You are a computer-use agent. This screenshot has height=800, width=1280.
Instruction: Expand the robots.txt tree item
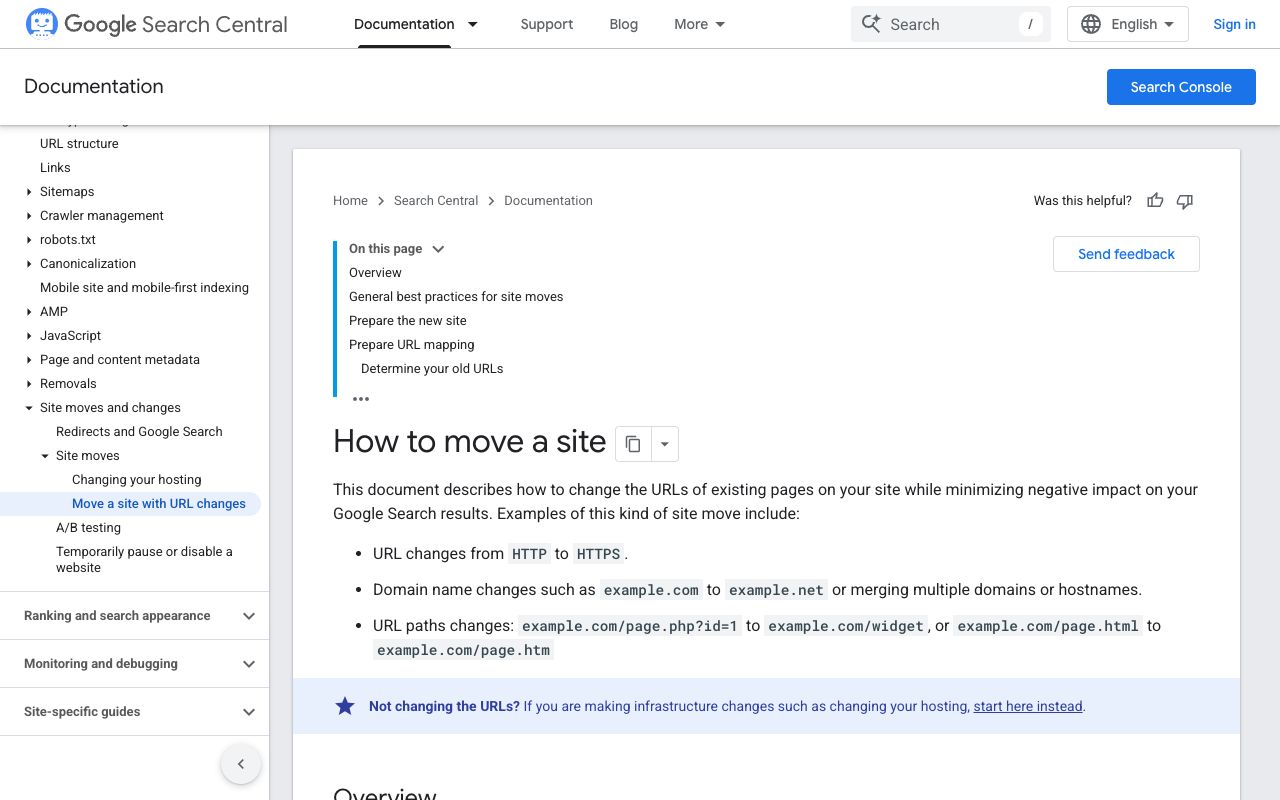(29, 240)
